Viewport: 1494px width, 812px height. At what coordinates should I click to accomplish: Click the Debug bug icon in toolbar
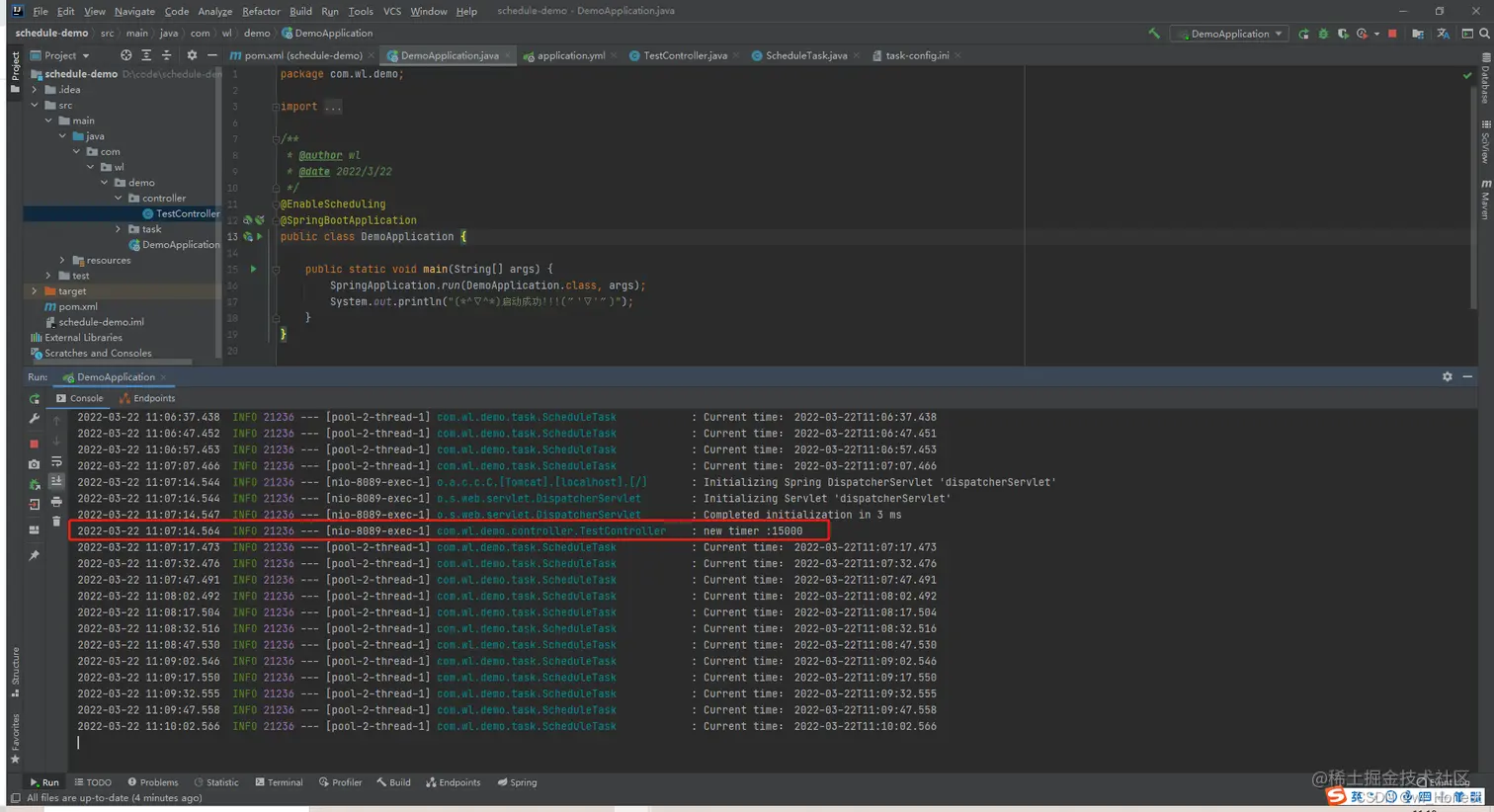(x=1323, y=34)
